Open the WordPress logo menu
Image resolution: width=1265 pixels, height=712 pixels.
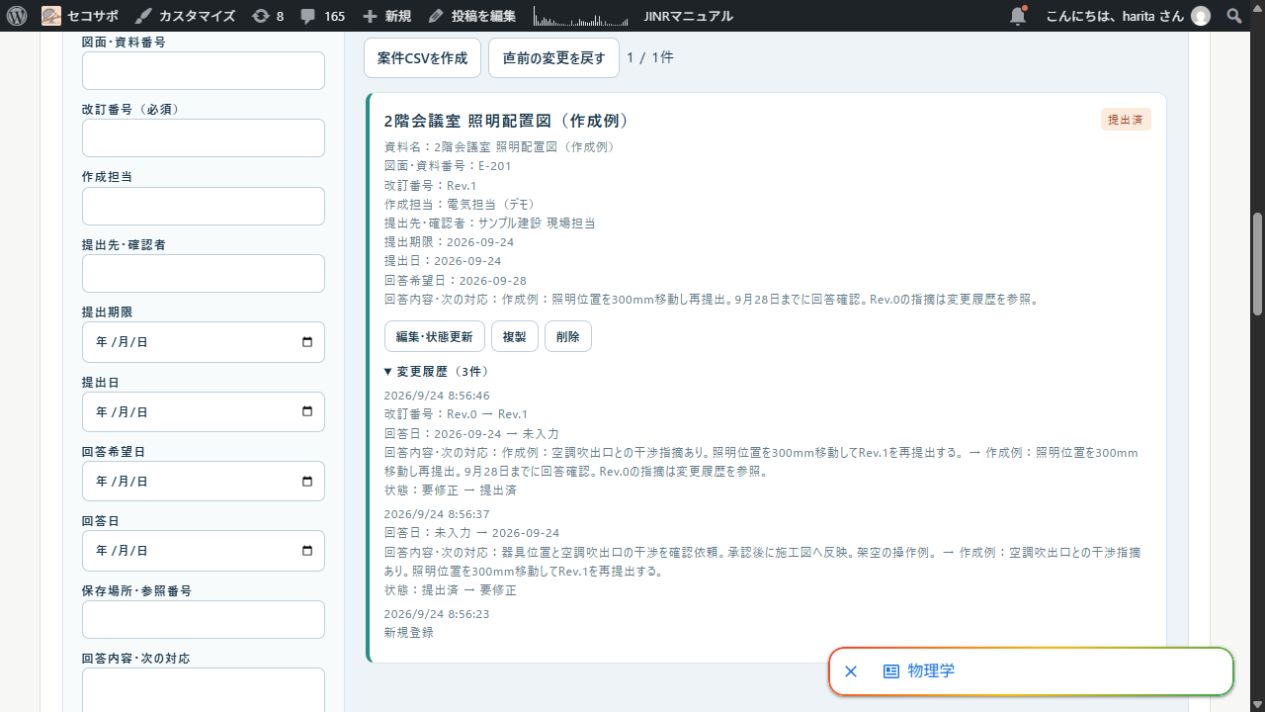(16, 16)
